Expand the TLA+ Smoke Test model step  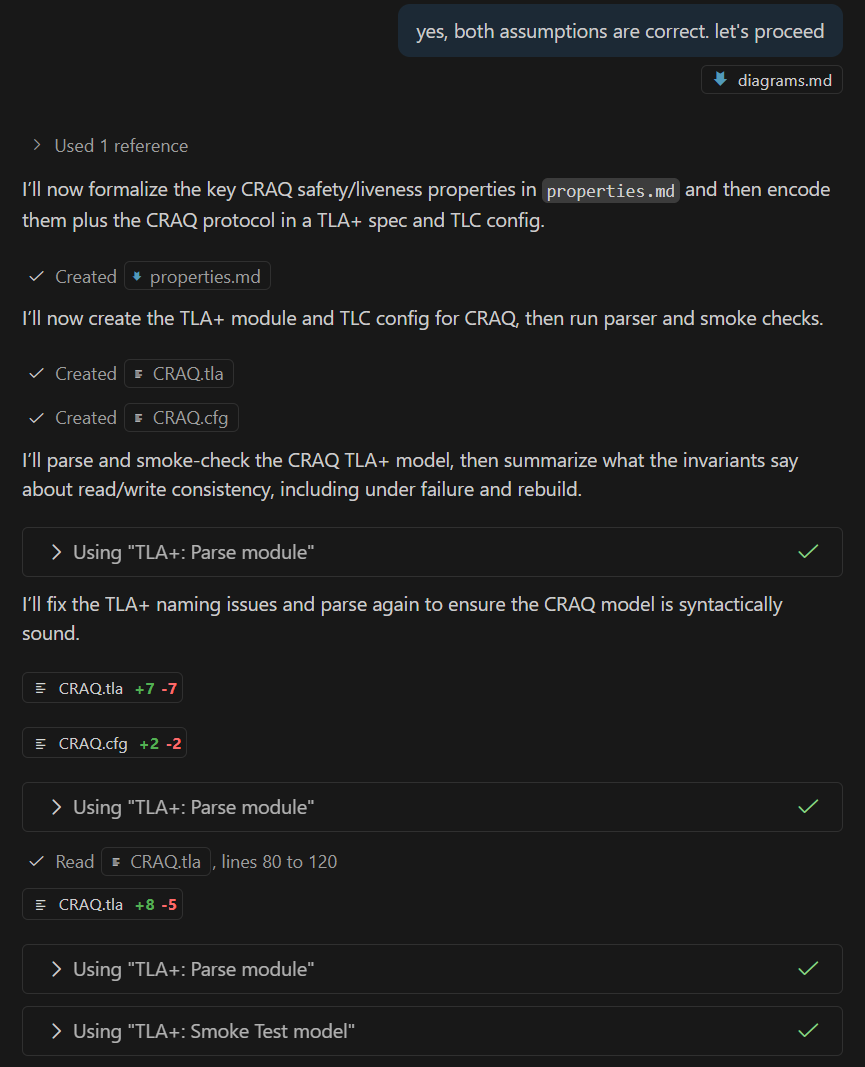point(213,1031)
